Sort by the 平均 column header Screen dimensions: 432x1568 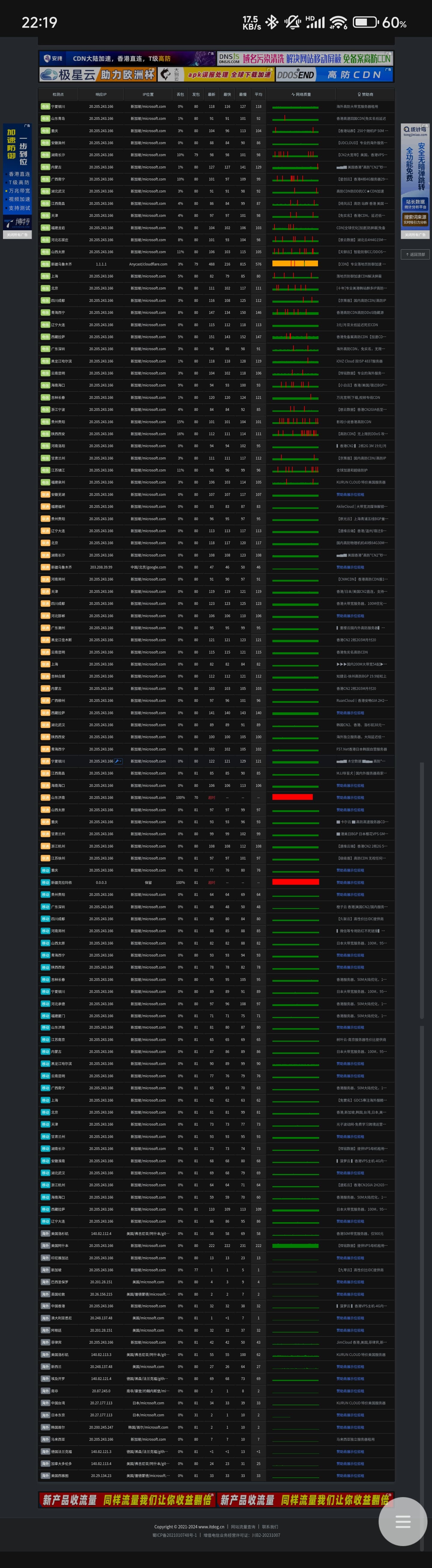point(259,94)
